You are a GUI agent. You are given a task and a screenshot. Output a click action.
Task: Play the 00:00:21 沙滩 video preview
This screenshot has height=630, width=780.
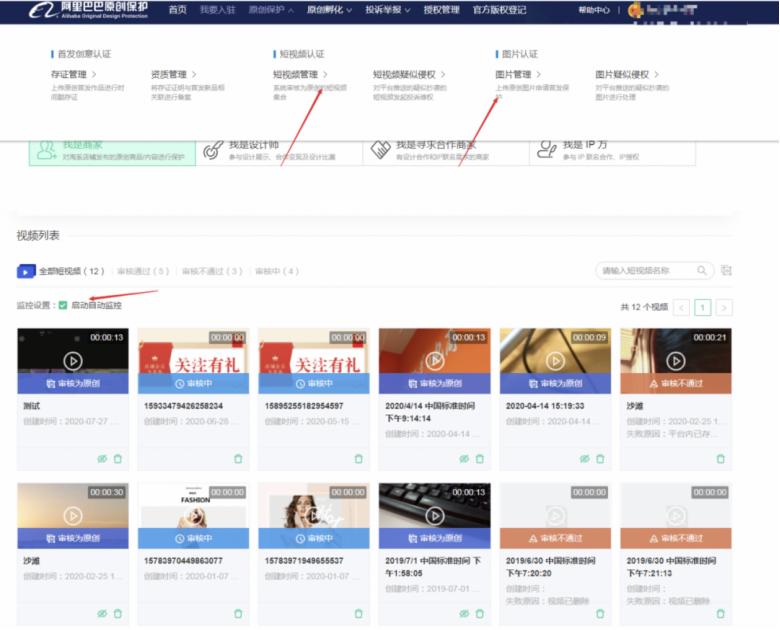point(676,361)
